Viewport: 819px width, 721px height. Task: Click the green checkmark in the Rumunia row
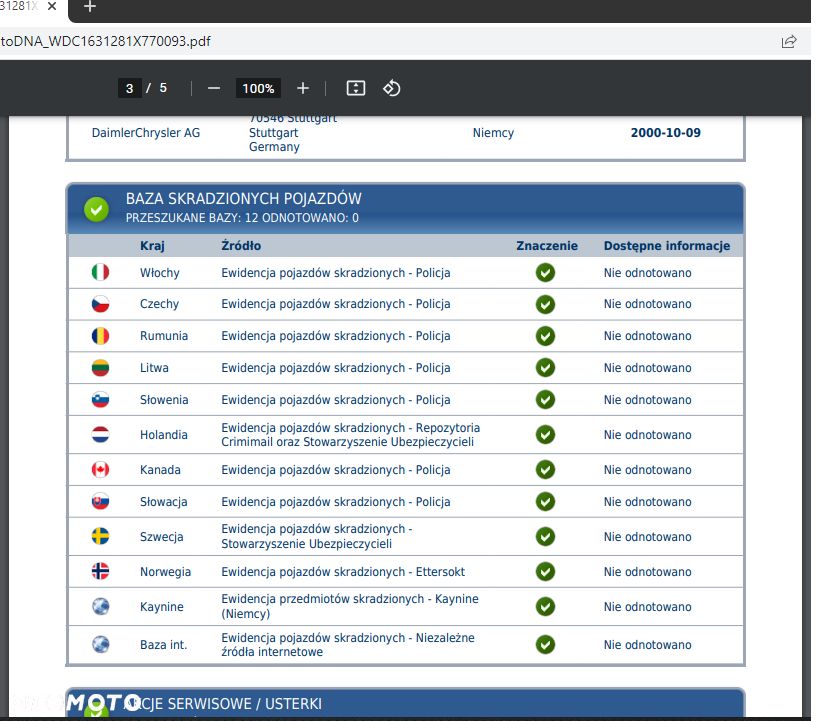pyautogui.click(x=545, y=336)
